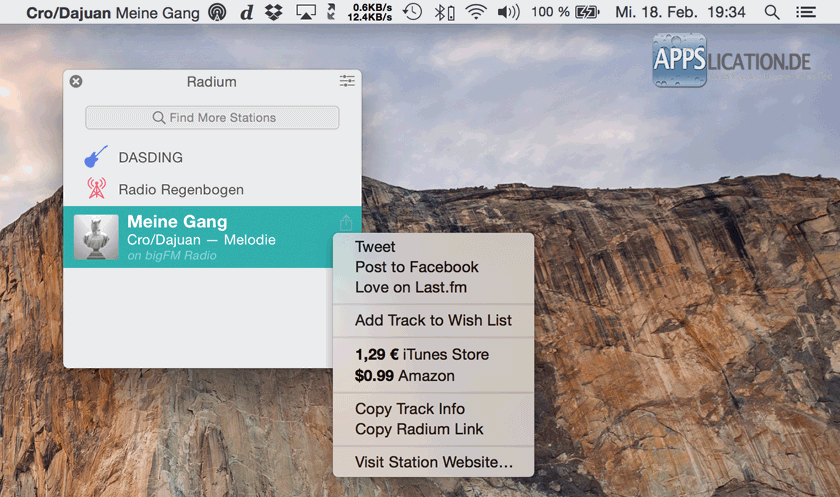Click the network speed monitor readout

pyautogui.click(x=370, y=12)
